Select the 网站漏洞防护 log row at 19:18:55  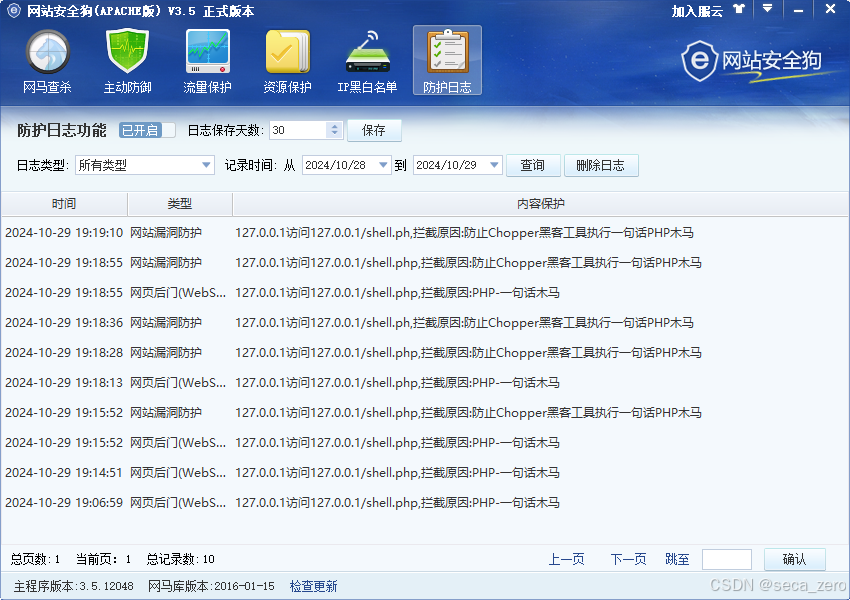pyautogui.click(x=424, y=262)
